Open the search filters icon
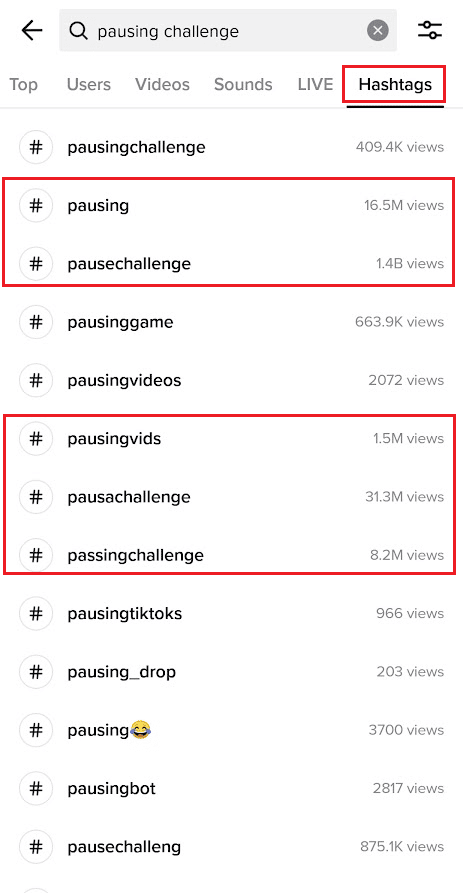 [430, 30]
